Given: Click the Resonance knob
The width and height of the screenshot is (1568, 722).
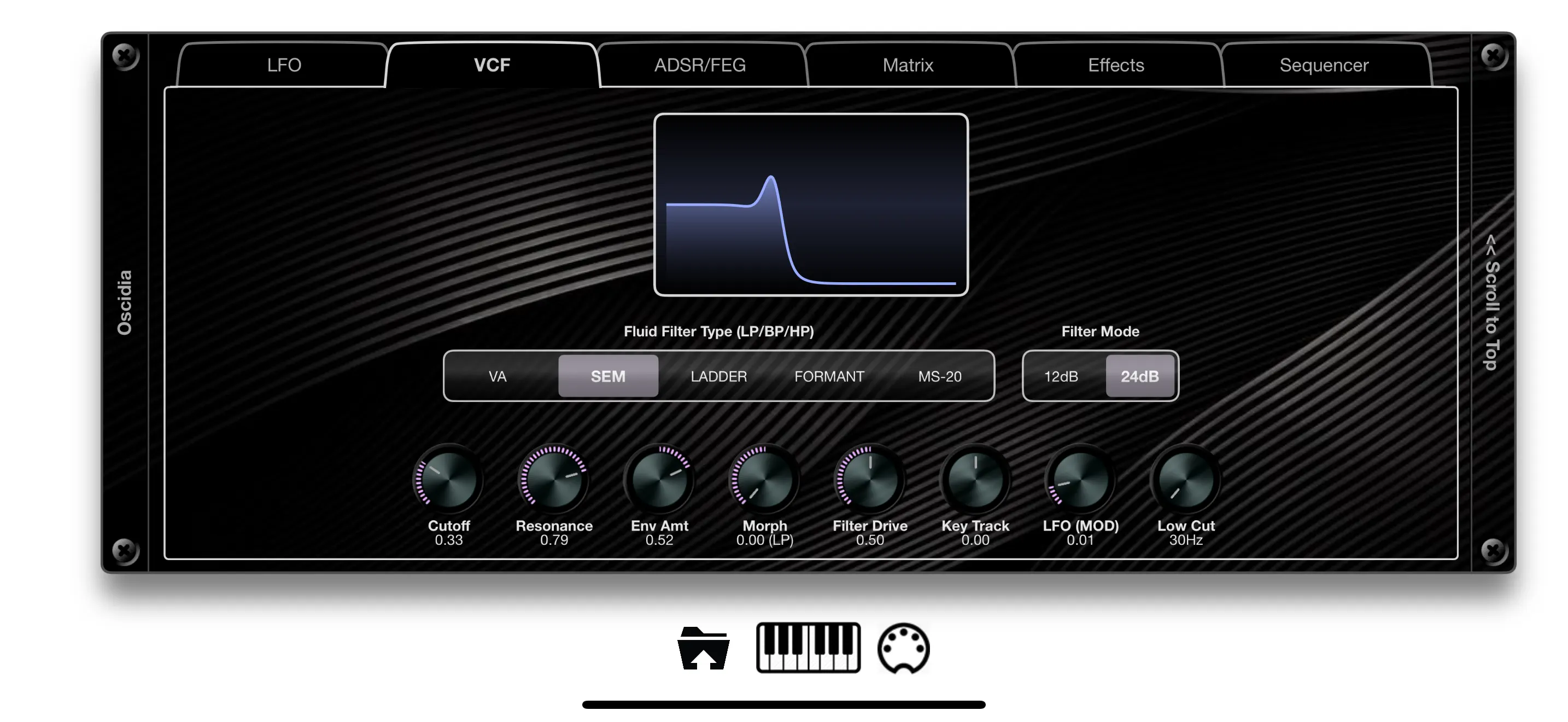Looking at the screenshot, I should [x=554, y=480].
